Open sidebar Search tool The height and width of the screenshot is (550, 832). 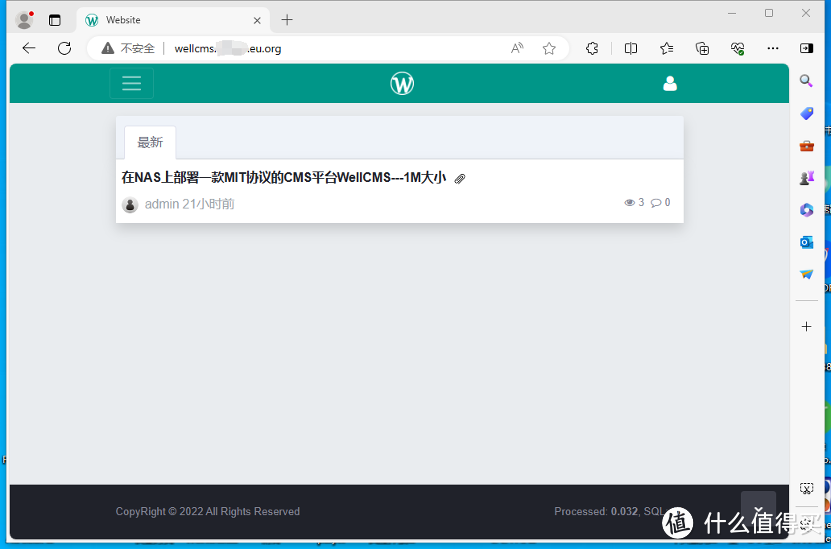[x=807, y=81]
